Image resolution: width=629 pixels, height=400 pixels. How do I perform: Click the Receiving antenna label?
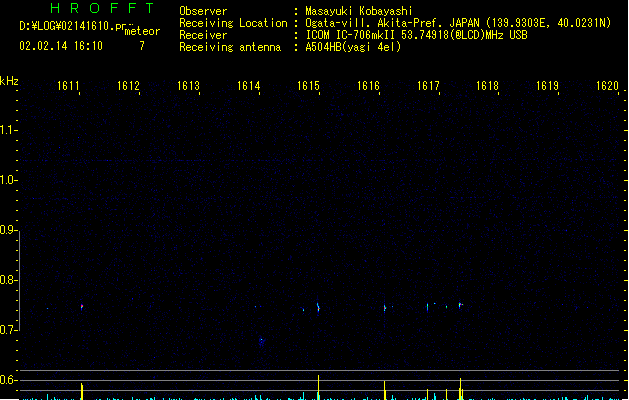click(x=230, y=47)
